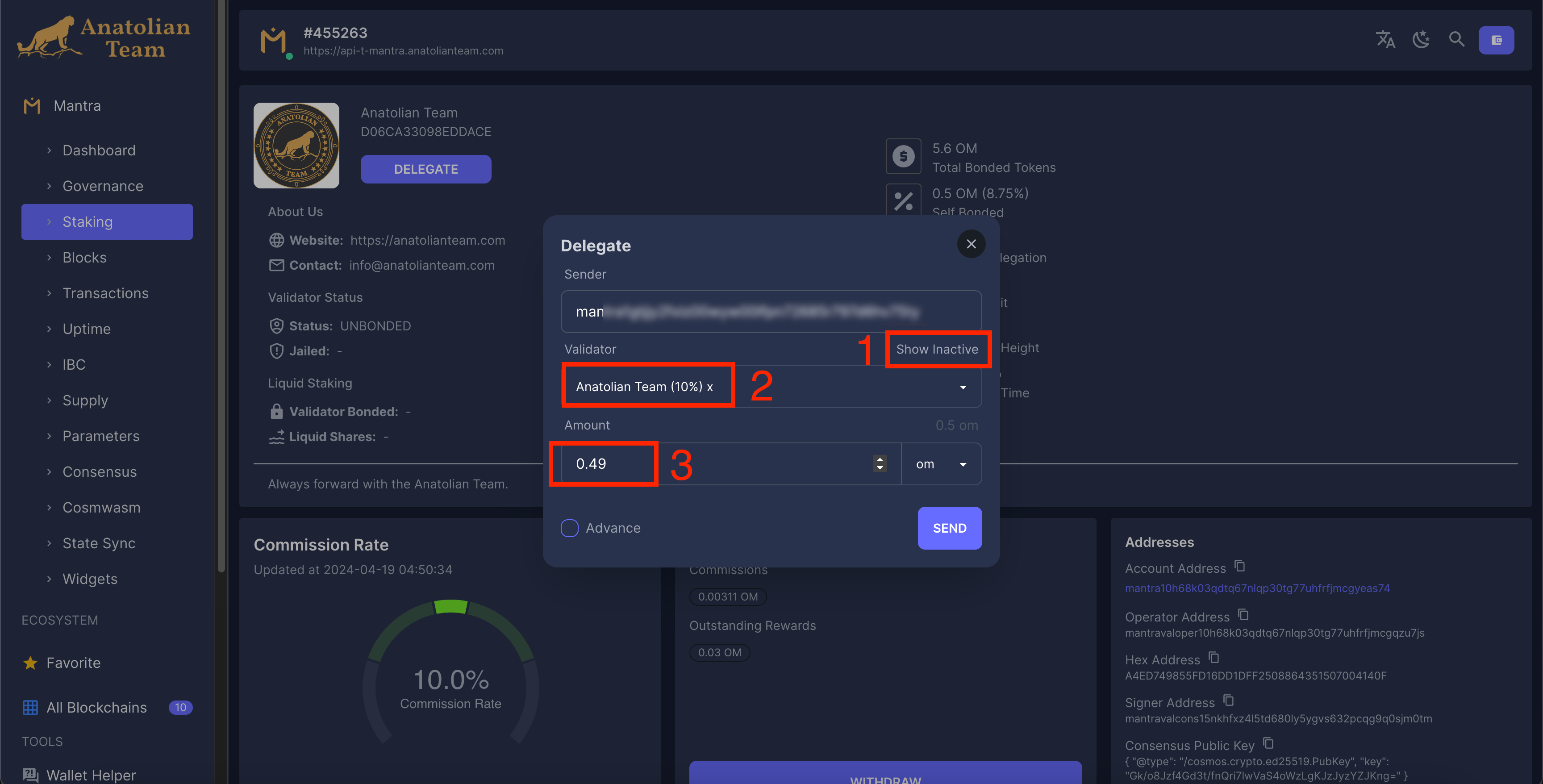Open the Governance menu item
The height and width of the screenshot is (784, 1543).
click(x=107, y=186)
